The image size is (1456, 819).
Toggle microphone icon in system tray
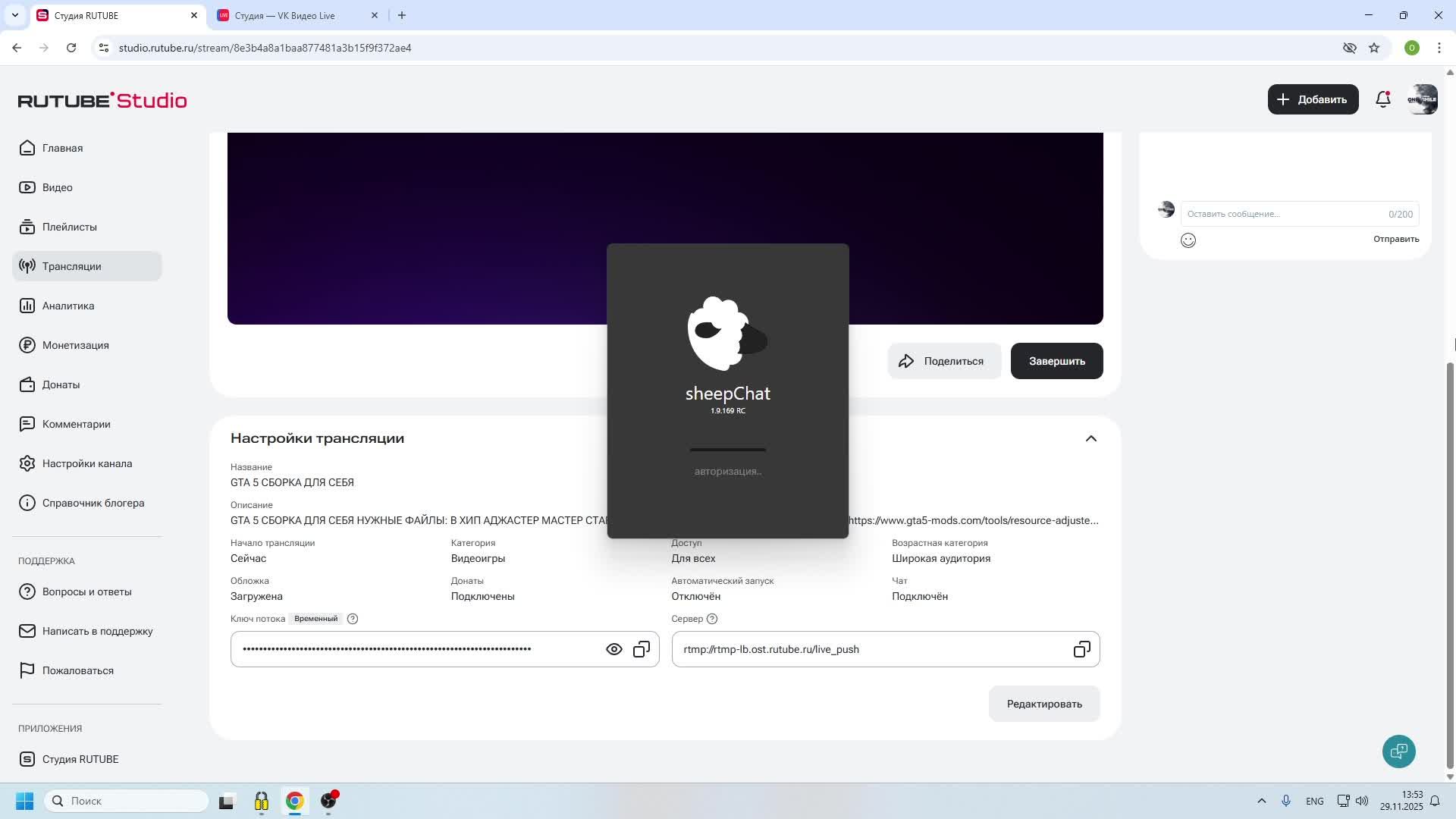(x=1286, y=801)
